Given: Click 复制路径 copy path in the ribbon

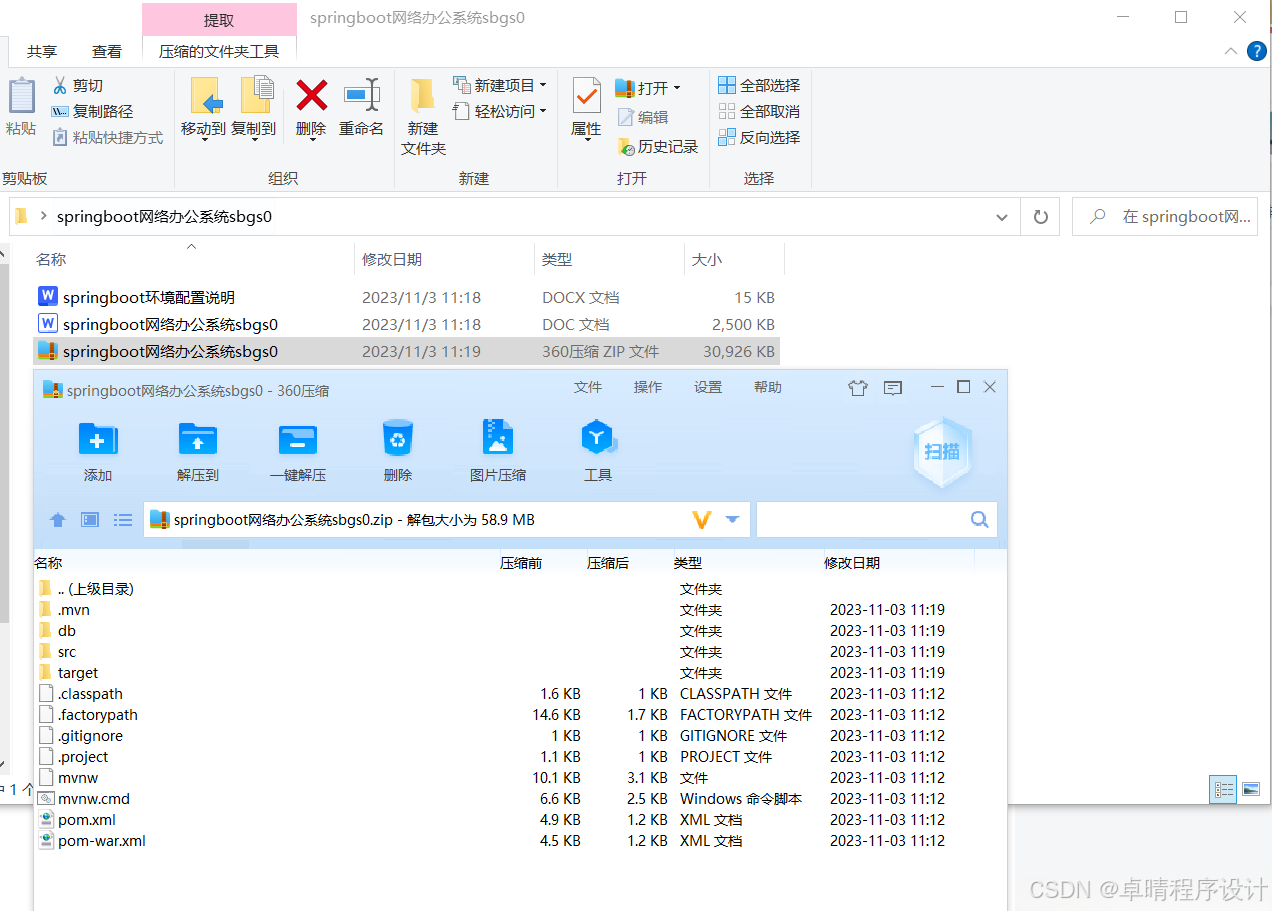Looking at the screenshot, I should [92, 112].
